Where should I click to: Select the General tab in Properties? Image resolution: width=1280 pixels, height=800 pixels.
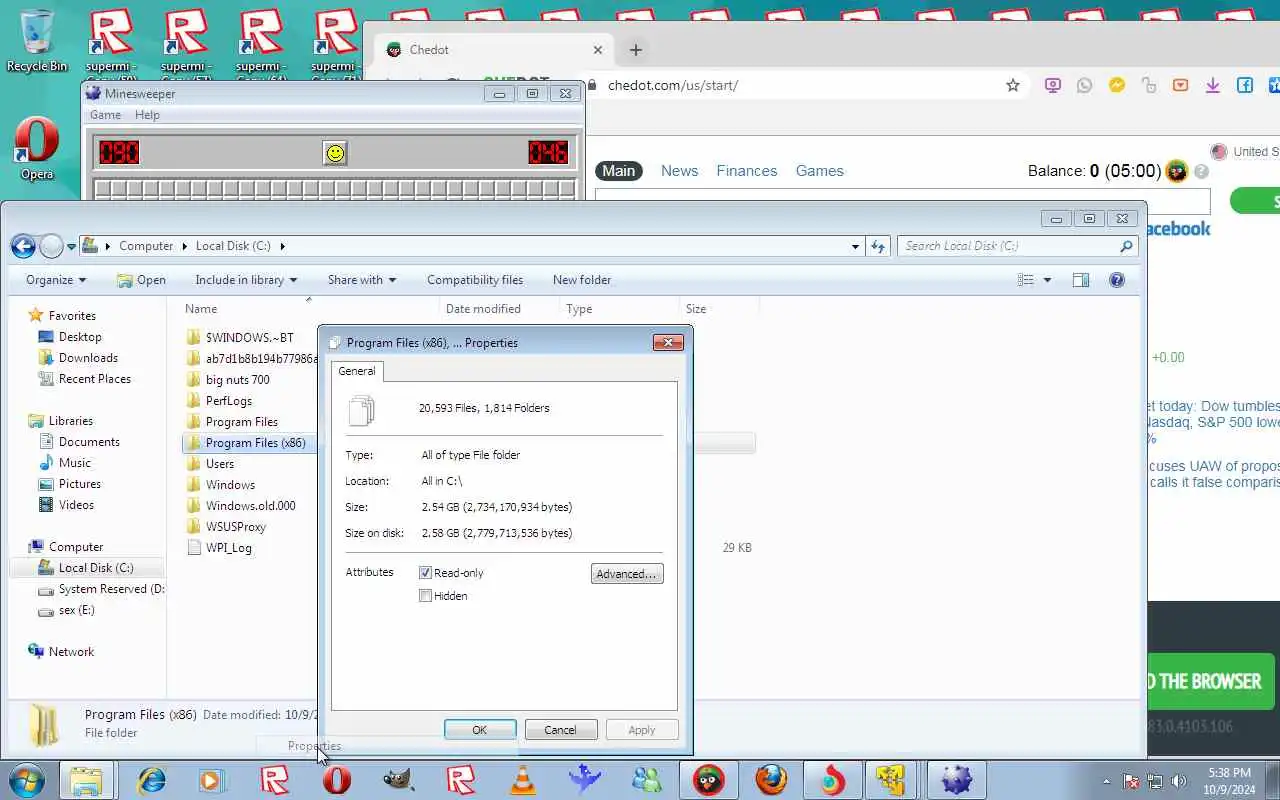pos(357,371)
